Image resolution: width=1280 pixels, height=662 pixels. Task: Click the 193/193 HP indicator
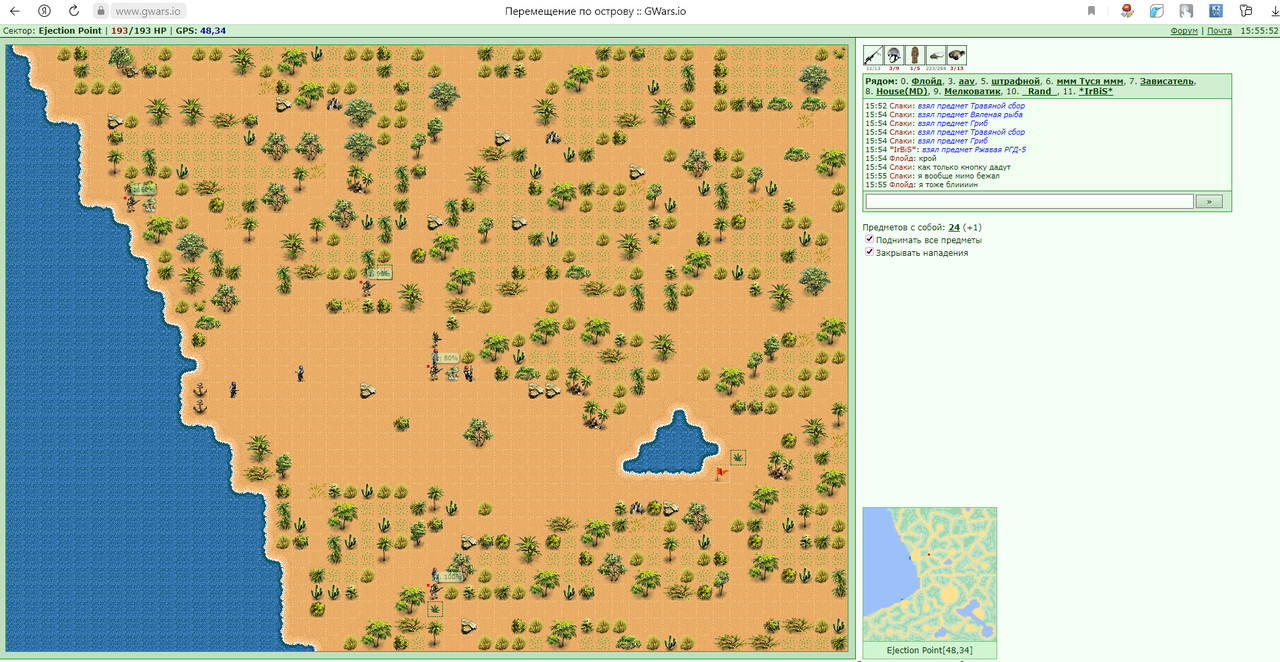point(138,31)
